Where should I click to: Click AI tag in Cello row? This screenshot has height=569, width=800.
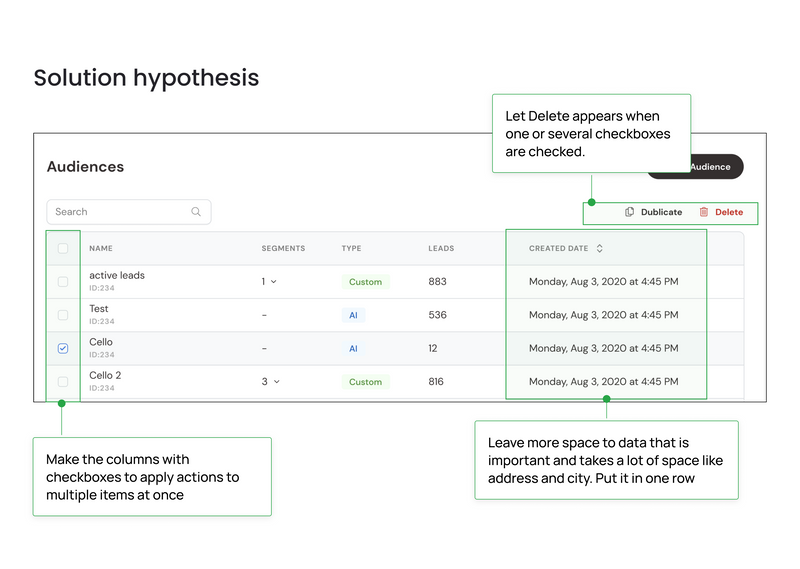pos(353,349)
